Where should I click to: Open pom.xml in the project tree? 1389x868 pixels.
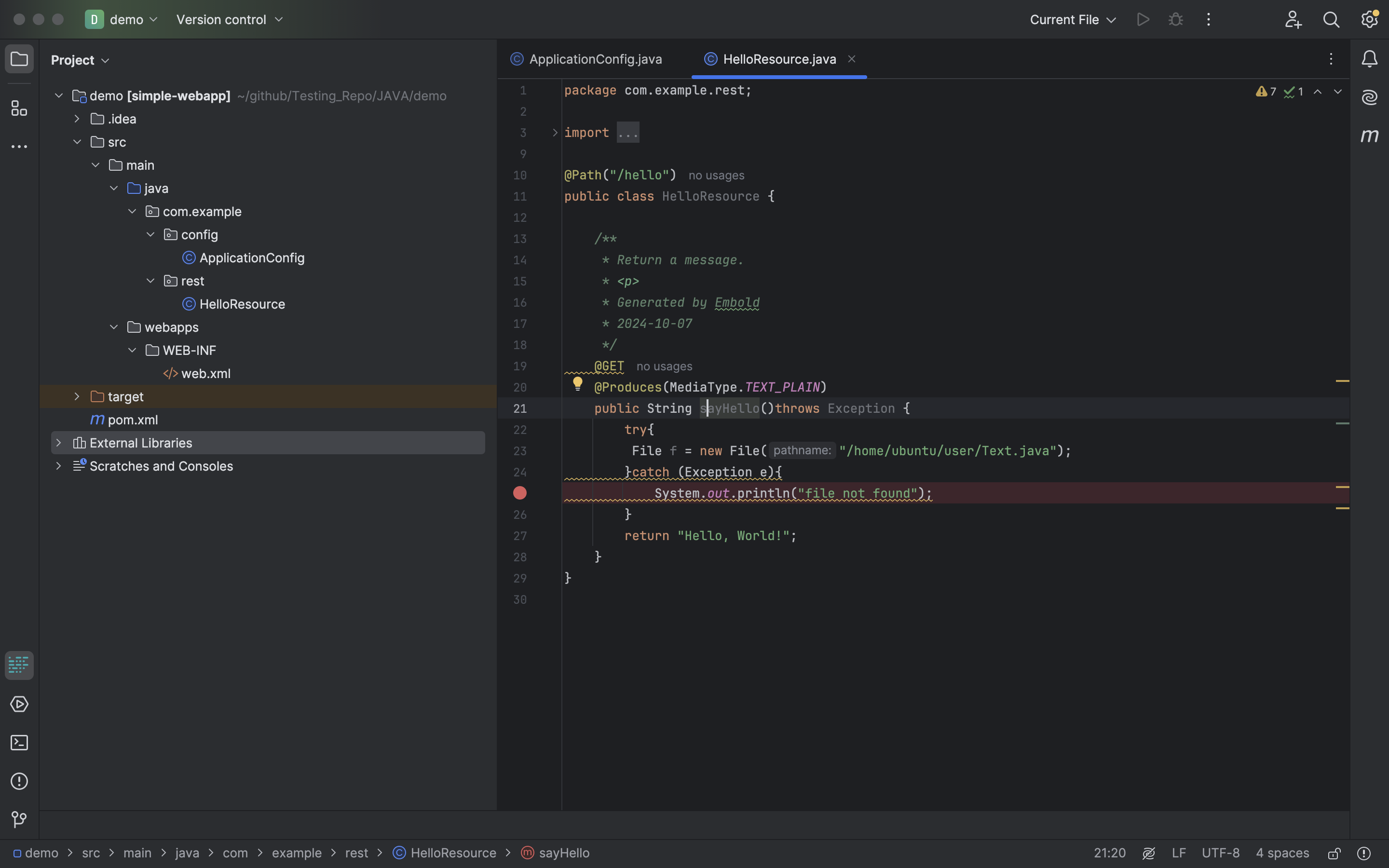tap(133, 420)
